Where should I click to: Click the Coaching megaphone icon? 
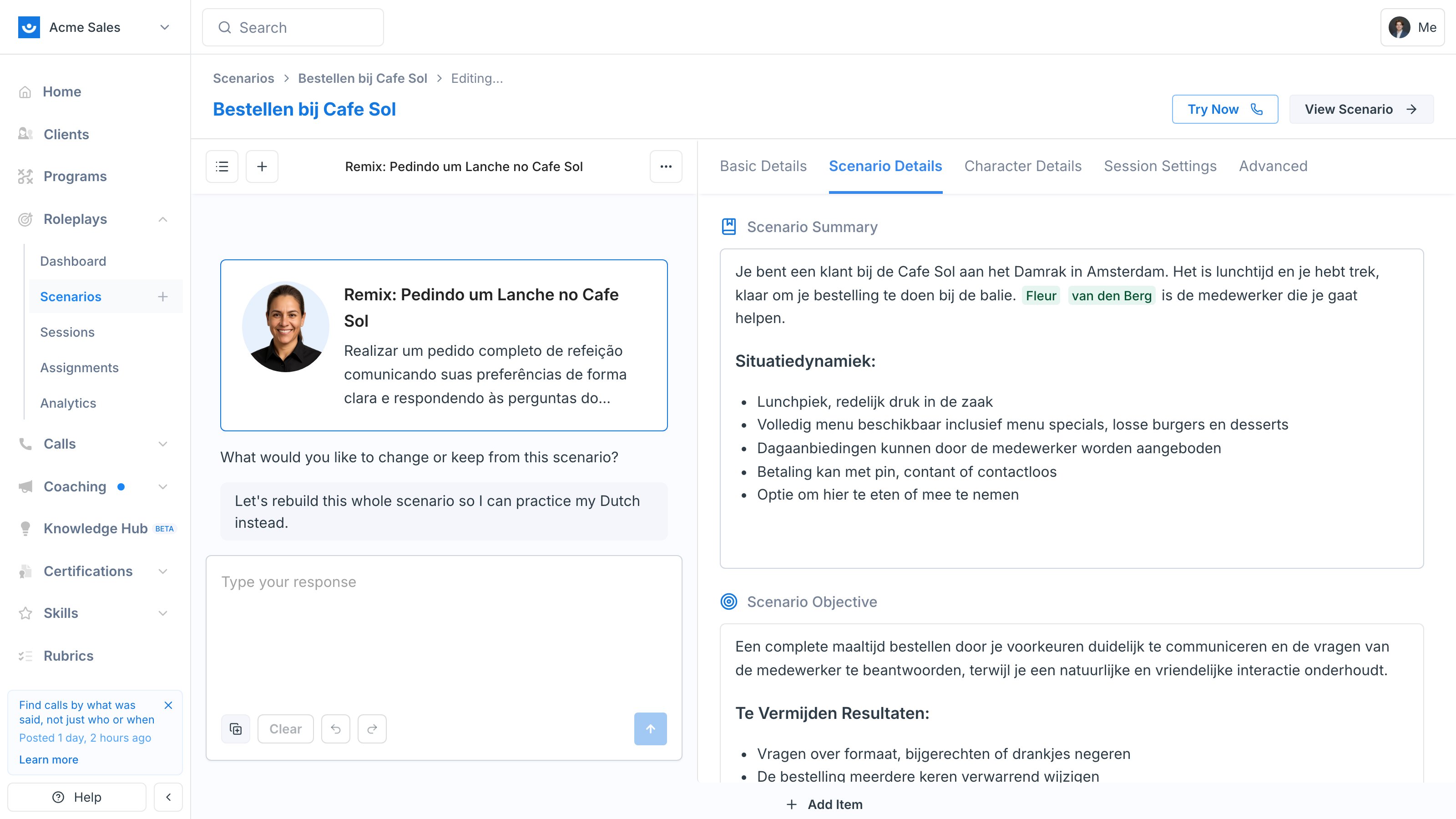tap(25, 487)
